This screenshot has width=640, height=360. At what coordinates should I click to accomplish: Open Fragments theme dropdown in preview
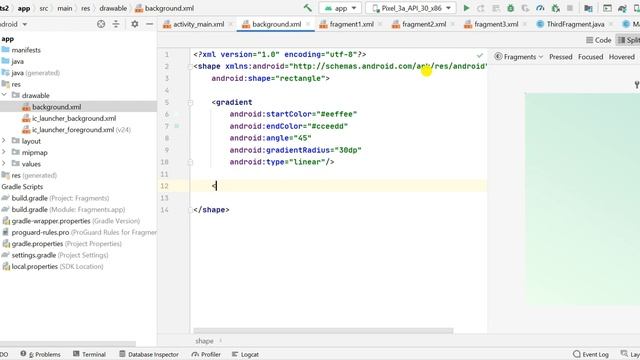click(518, 57)
